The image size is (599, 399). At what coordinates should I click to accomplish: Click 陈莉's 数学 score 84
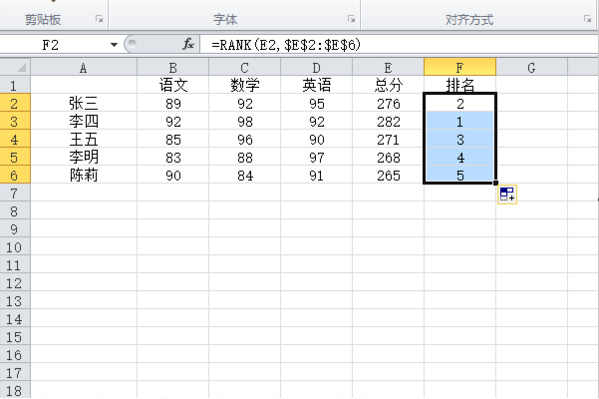point(244,175)
